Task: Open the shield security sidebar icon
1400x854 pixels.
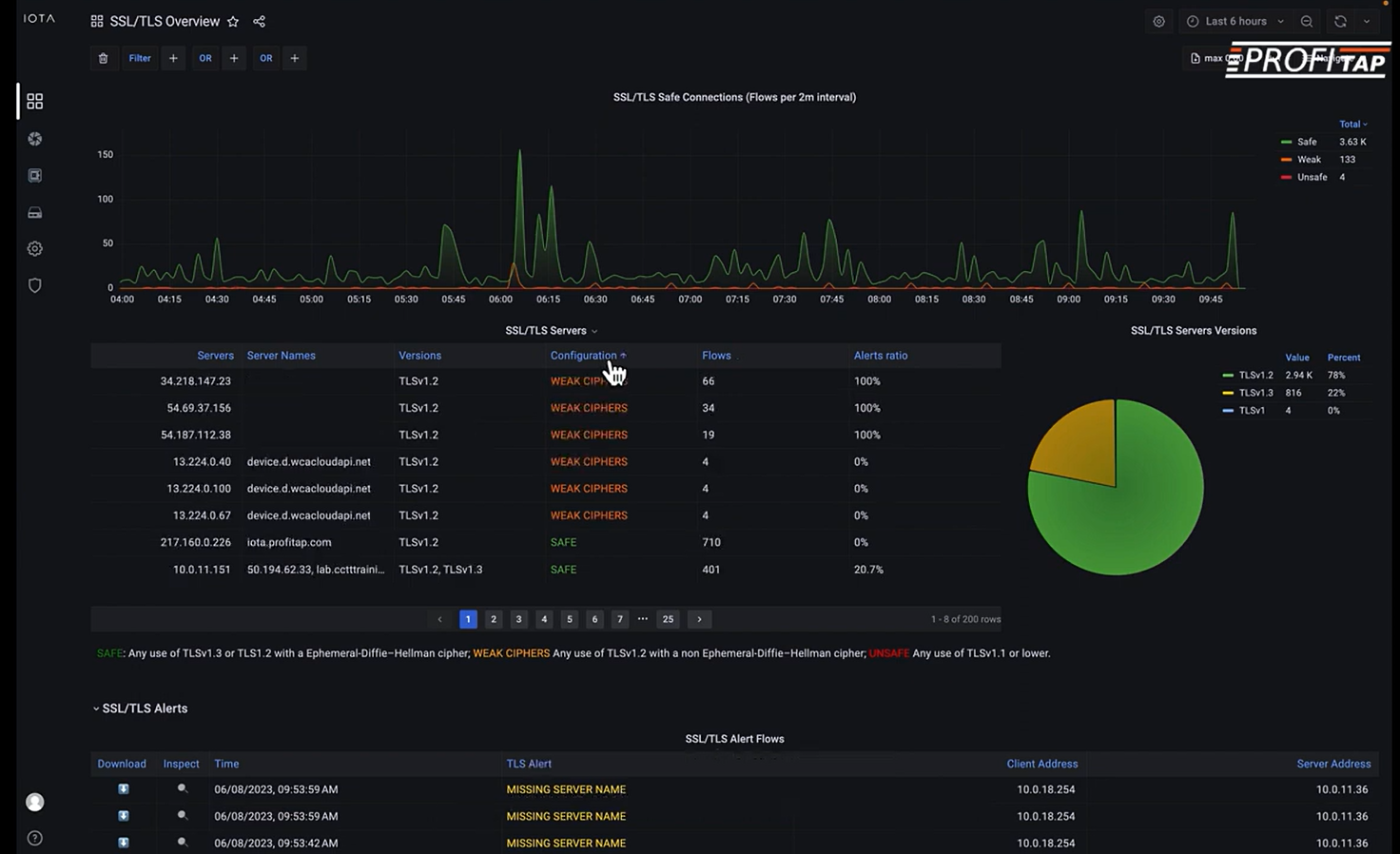Action: [x=35, y=285]
